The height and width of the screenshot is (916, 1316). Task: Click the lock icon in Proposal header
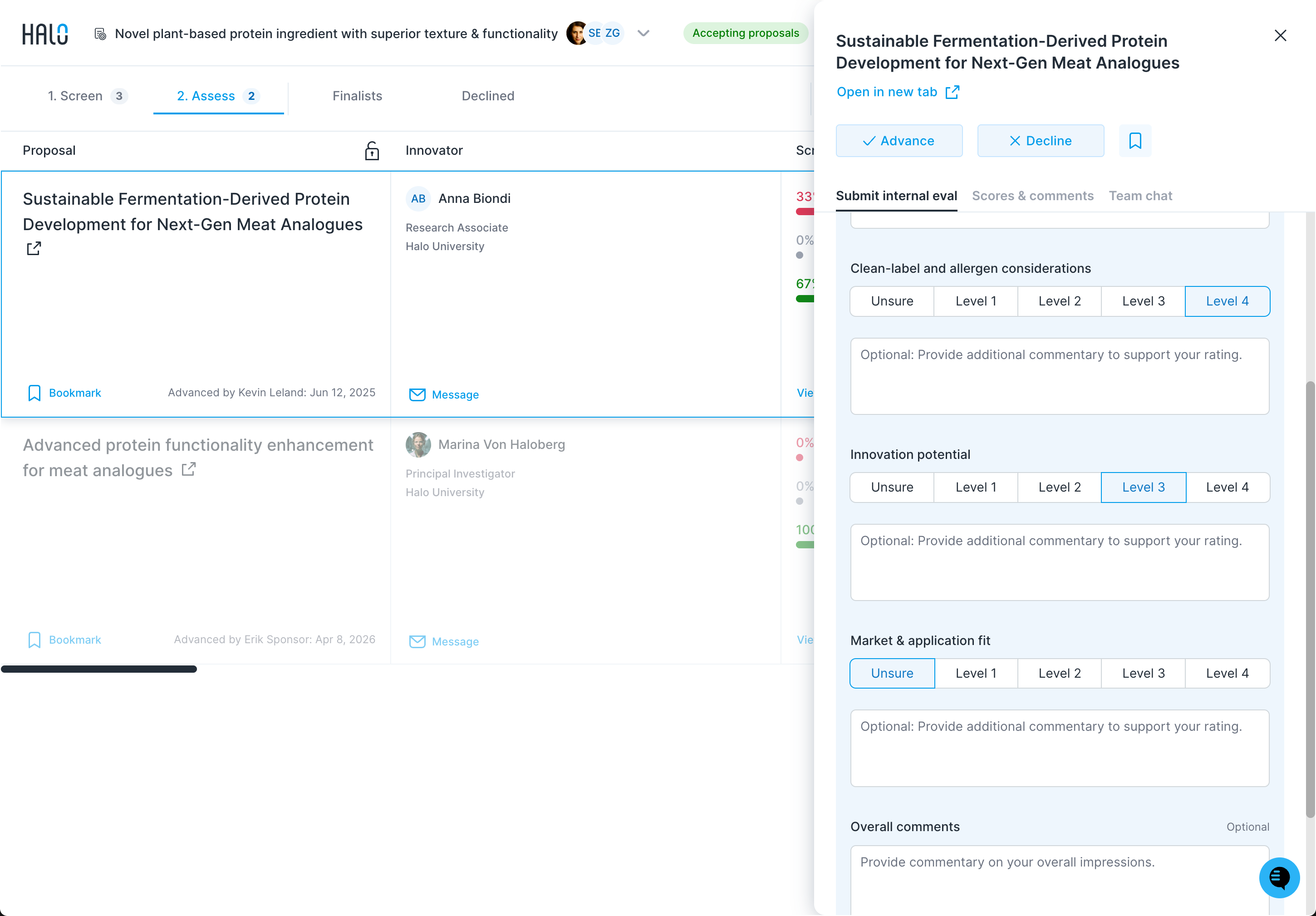point(372,151)
